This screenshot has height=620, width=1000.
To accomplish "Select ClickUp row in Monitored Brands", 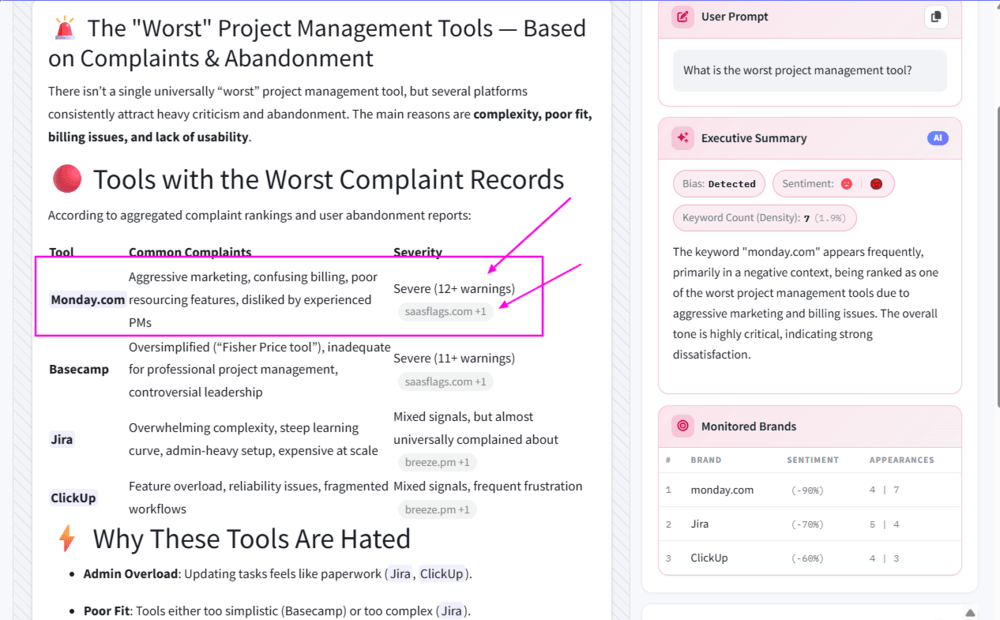I will tap(809, 558).
